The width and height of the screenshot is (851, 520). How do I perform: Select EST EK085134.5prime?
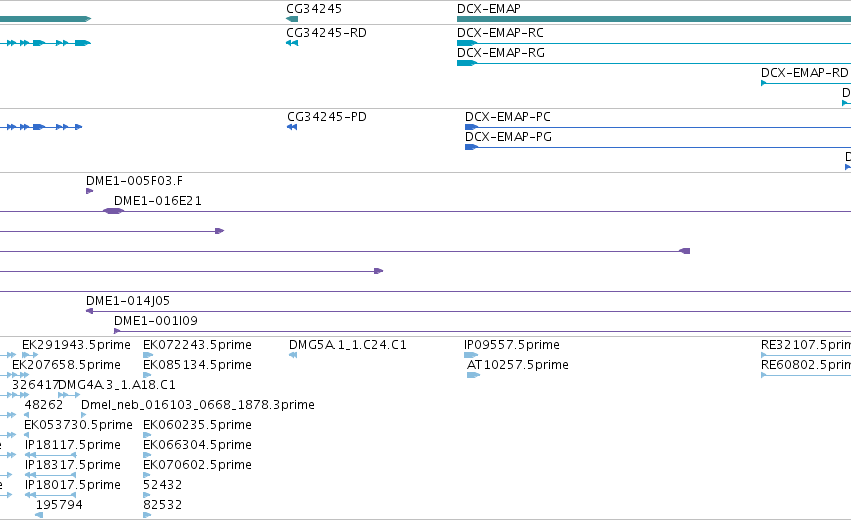pos(197,365)
